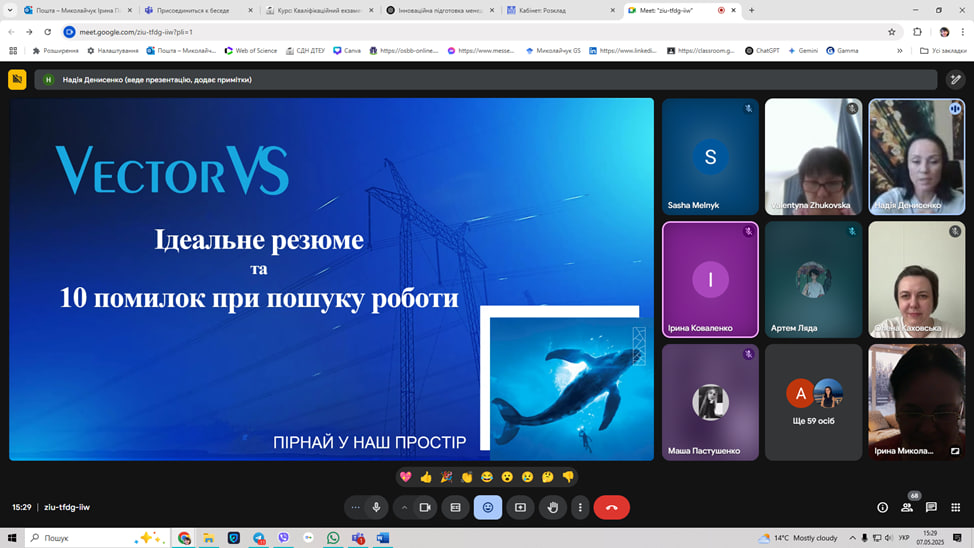974x548 pixels.
Task: Open the 'Canva' bookmark
Action: pyautogui.click(x=347, y=51)
